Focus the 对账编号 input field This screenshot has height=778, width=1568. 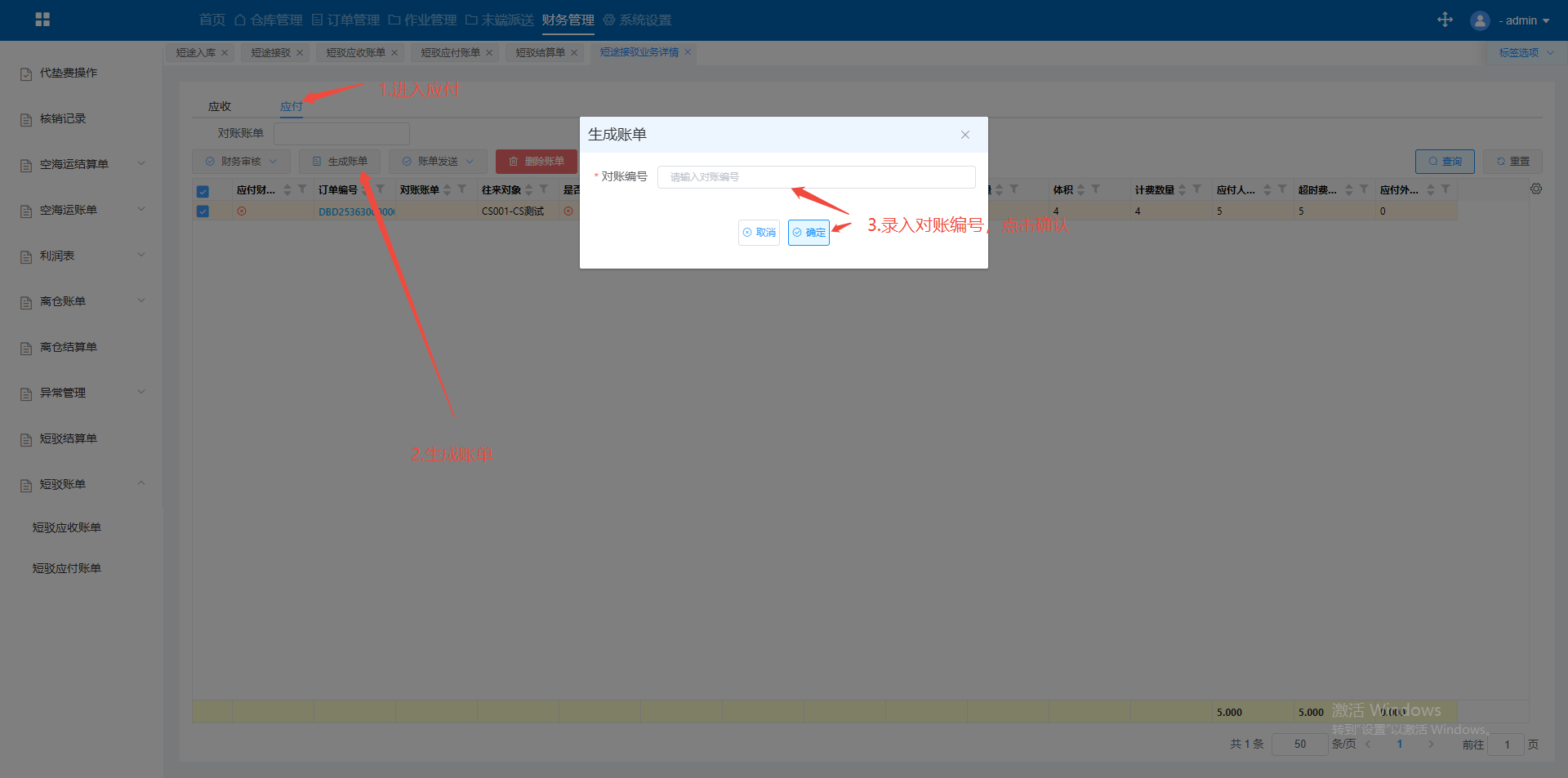tap(816, 177)
